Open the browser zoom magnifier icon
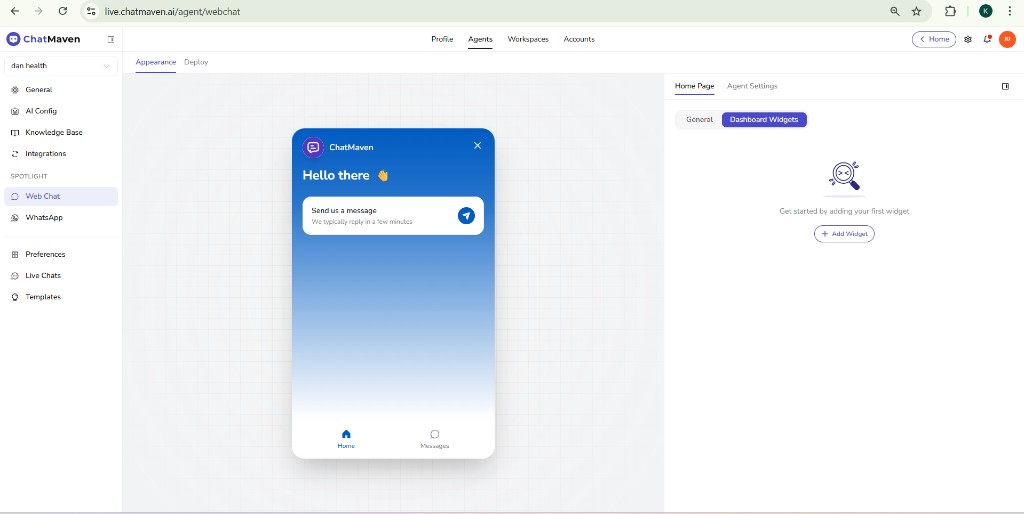Viewport: 1024px width, 514px height. [x=895, y=11]
